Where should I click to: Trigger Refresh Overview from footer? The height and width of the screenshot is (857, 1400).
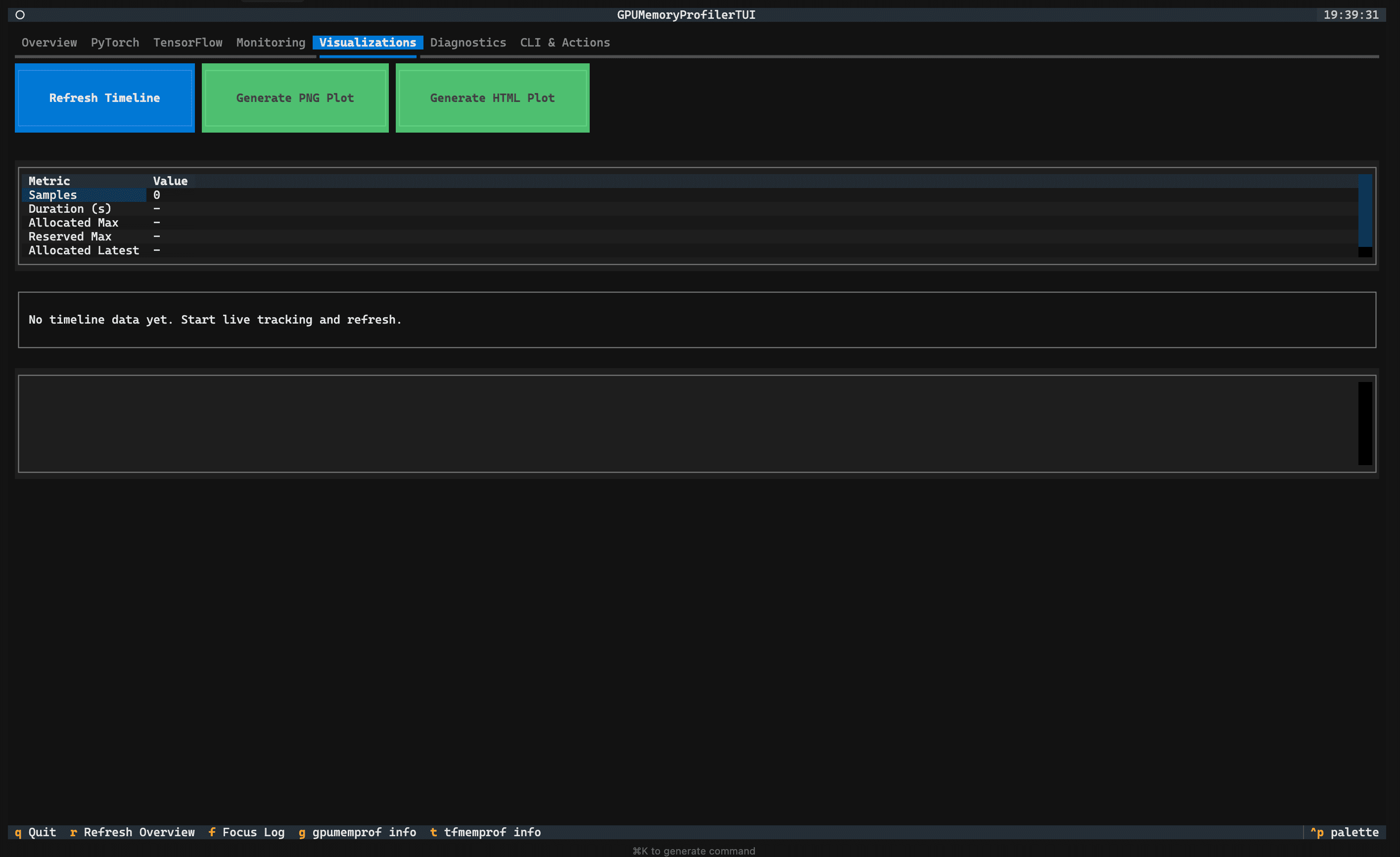coord(133,832)
